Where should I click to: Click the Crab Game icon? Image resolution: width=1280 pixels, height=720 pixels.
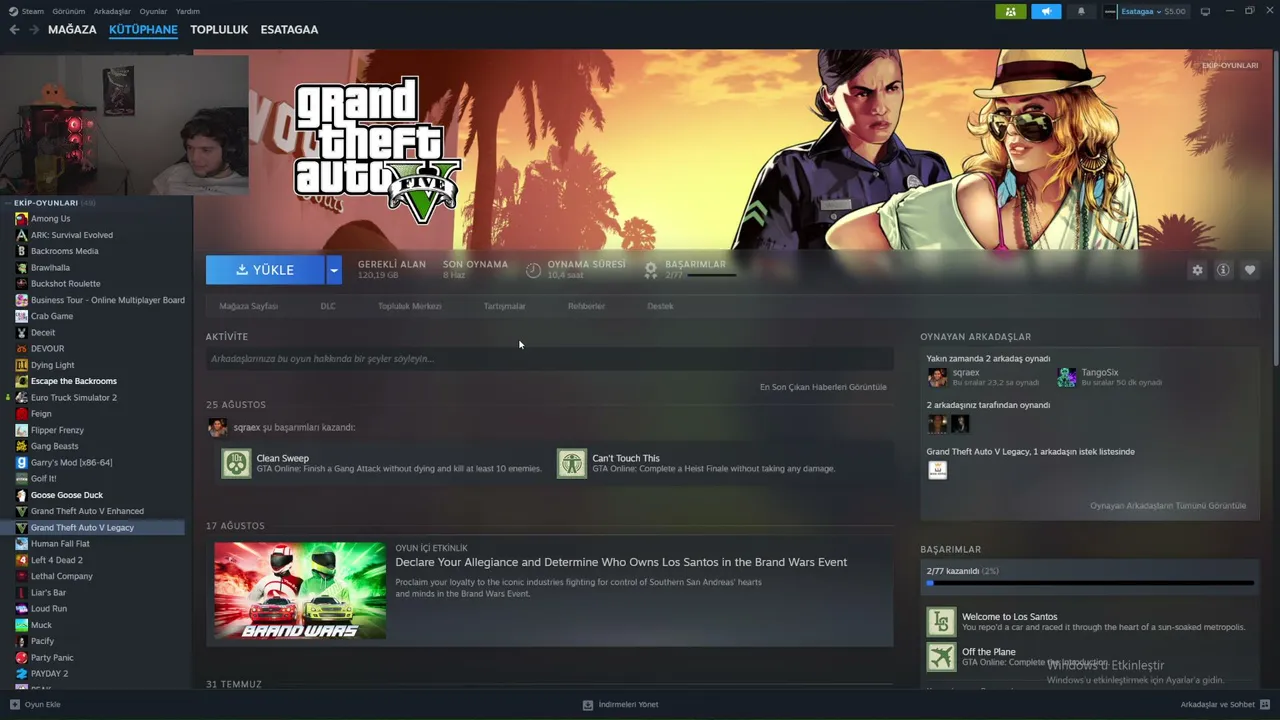(x=21, y=316)
